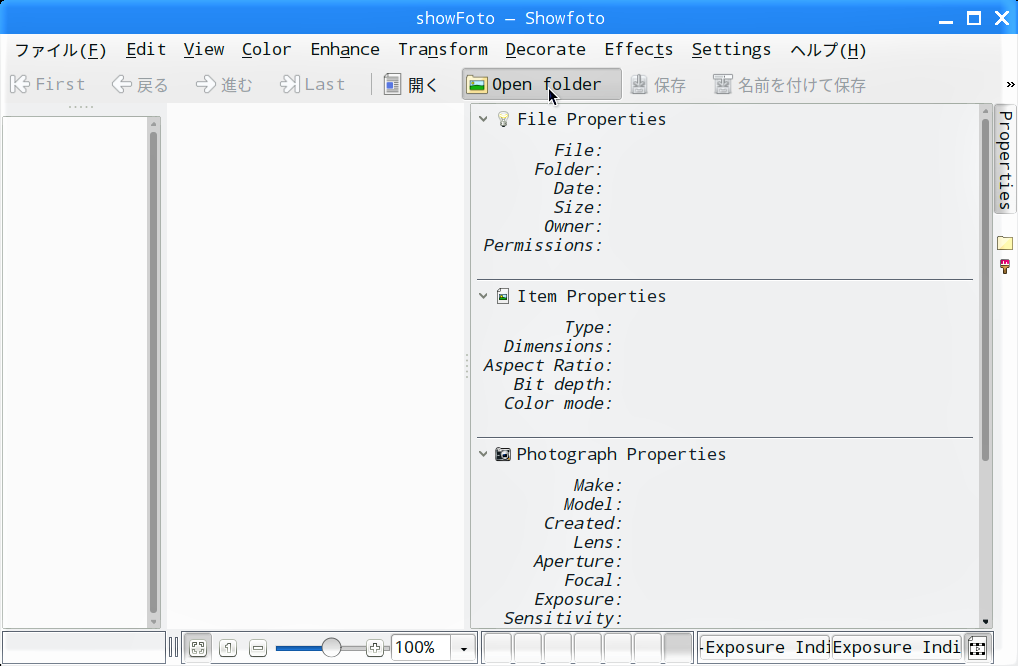Collapse Photograph Properties using its chevron
Screen dimensions: 1018x666
[483, 454]
